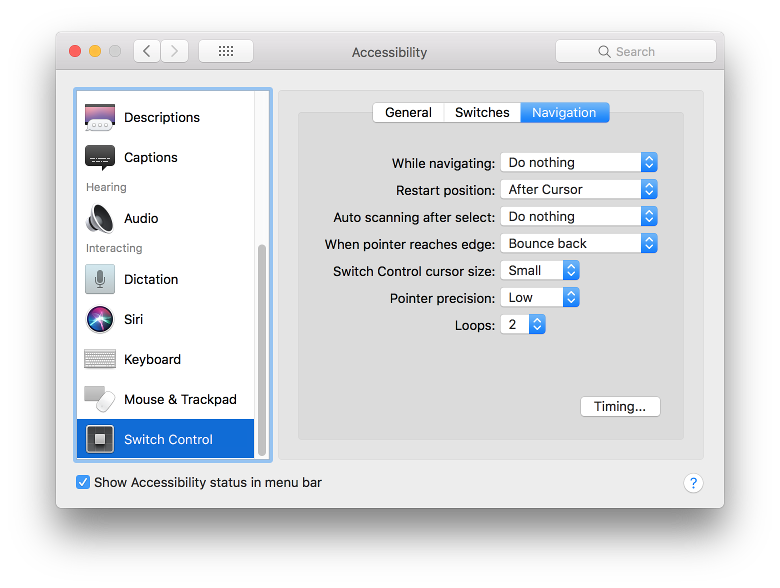Select the Mouse & Trackpad icon

[x=100, y=399]
